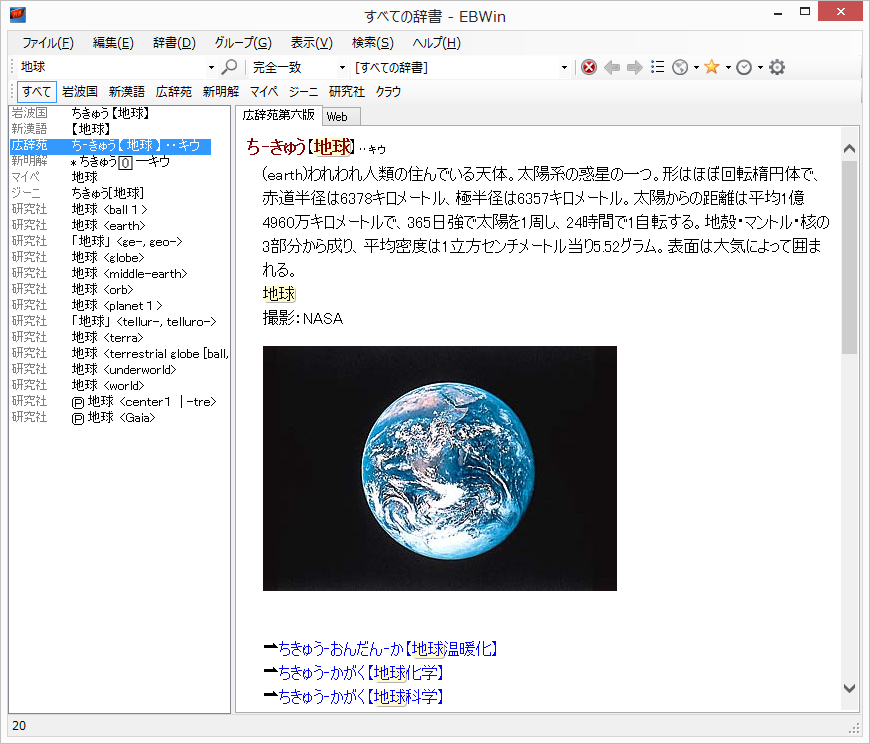Click the red stop search icon
870x744 pixels.
click(588, 66)
